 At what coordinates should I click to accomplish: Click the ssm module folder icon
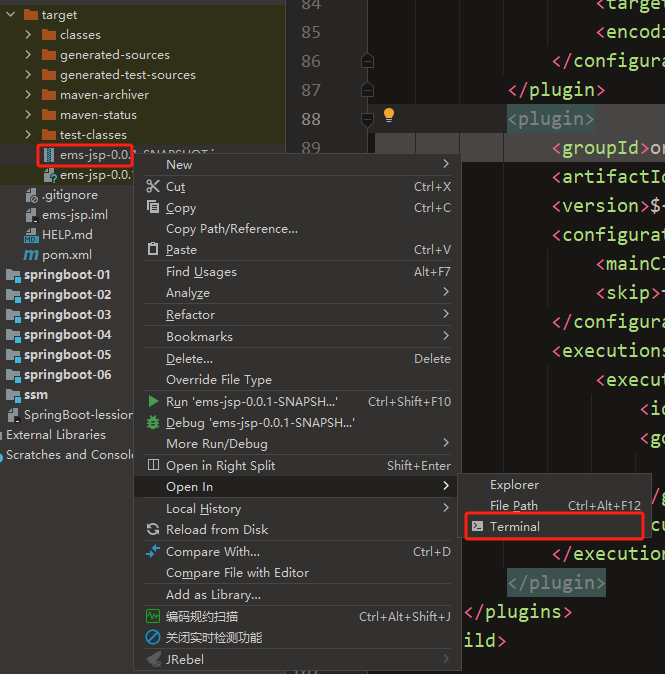pos(13,395)
